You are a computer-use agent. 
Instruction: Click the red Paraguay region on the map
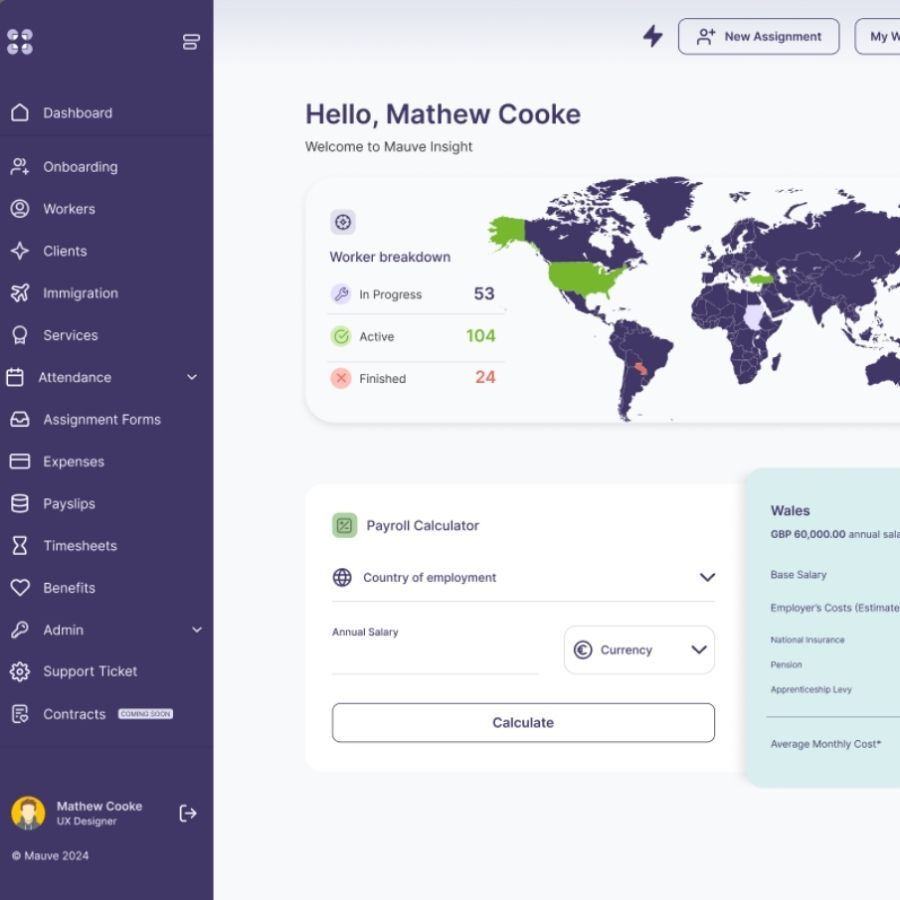point(641,368)
